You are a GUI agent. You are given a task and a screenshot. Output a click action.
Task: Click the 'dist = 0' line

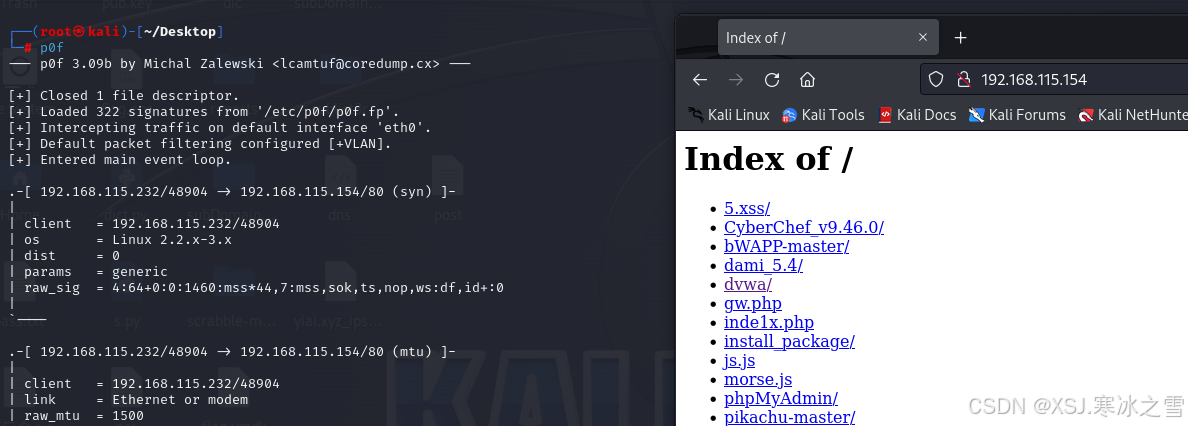[72, 255]
